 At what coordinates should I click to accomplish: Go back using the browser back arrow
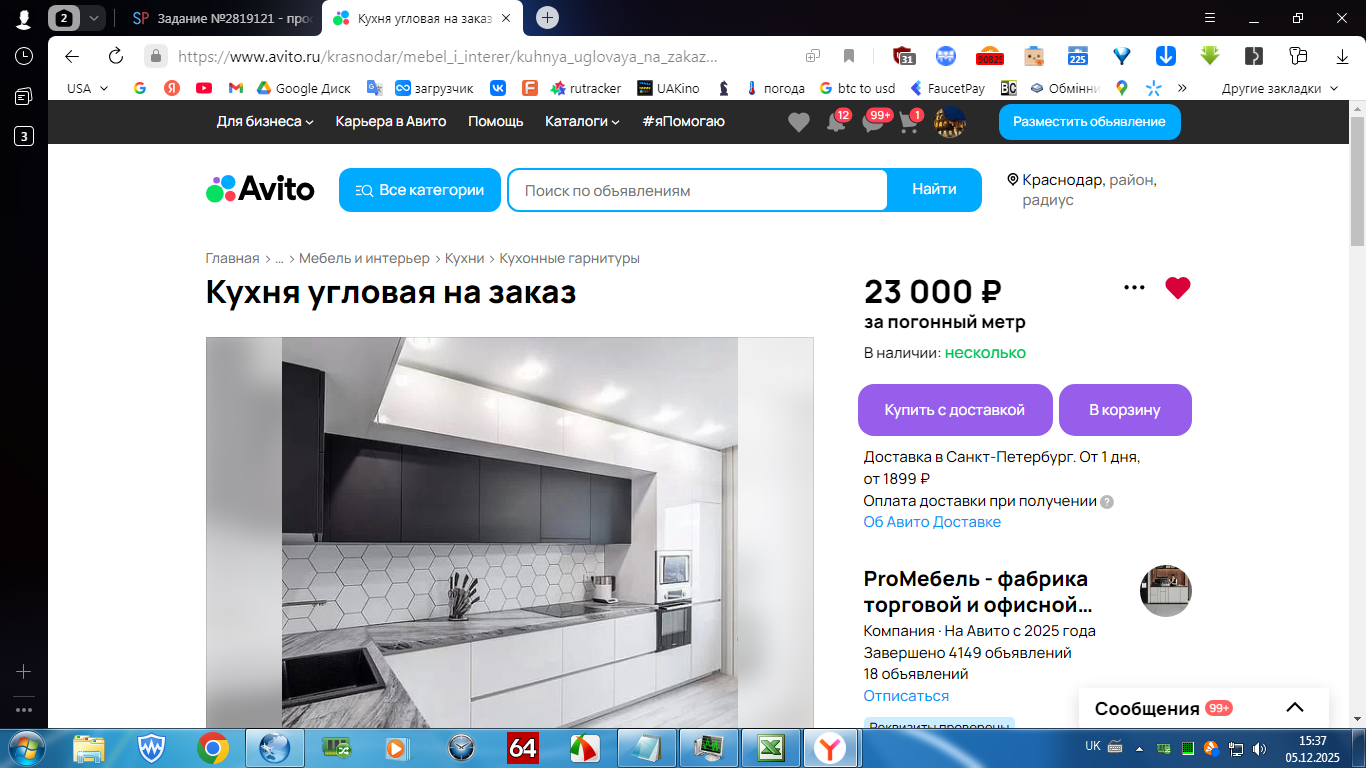(x=72, y=56)
